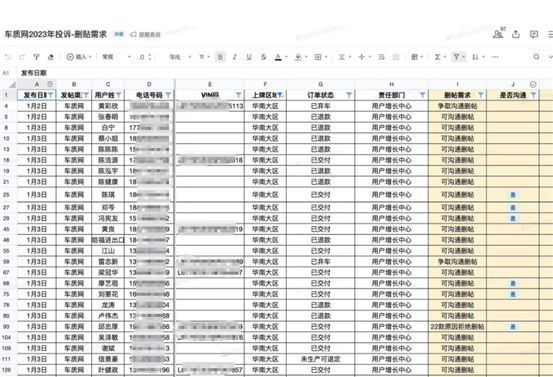Screen dimensions: 553x377
Task: Select the 叶健政 cell in row 126
Action: 108,370
